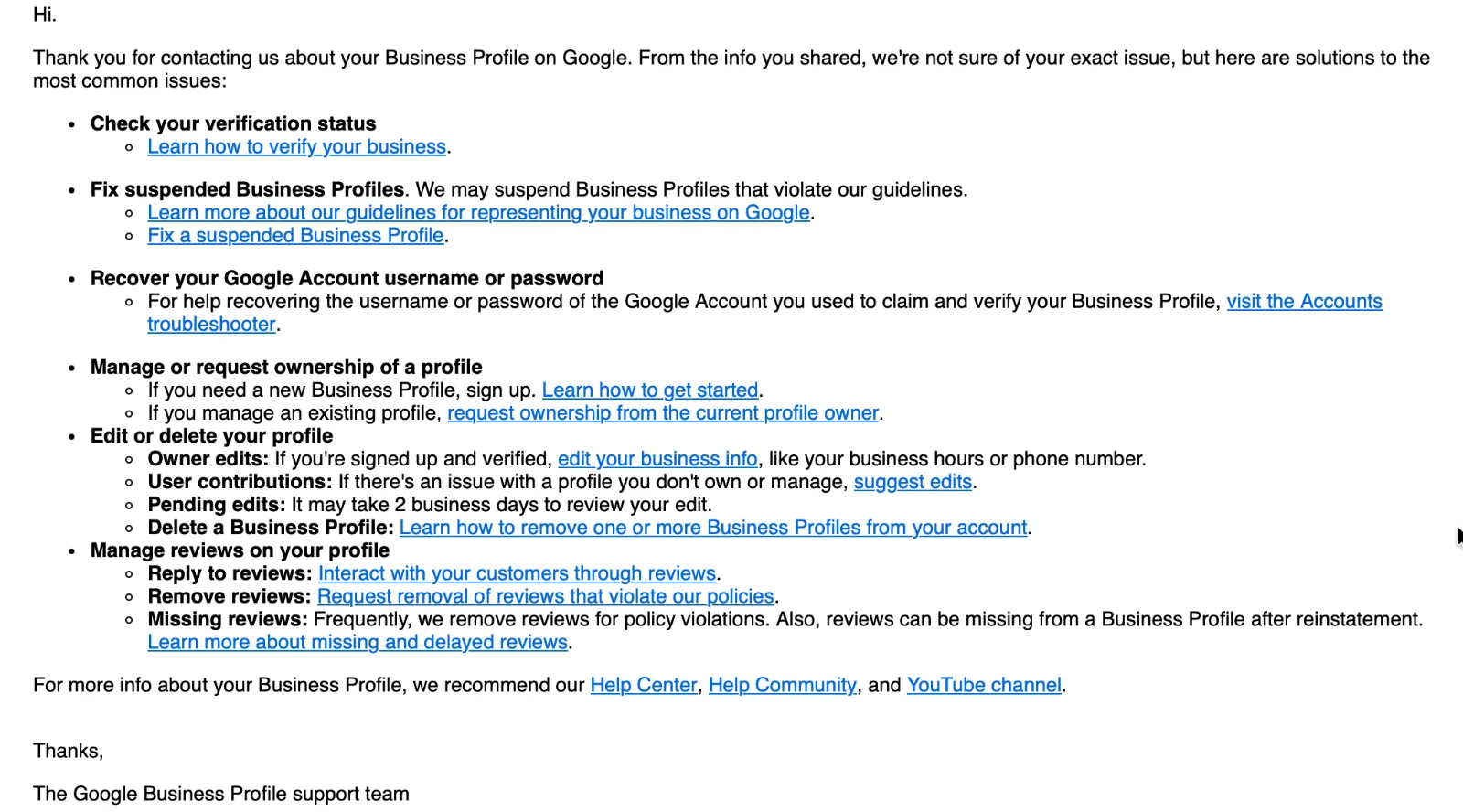This screenshot has width=1463, height=812.
Task: Click the 'Google Business Profile support team' signature
Action: [221, 794]
